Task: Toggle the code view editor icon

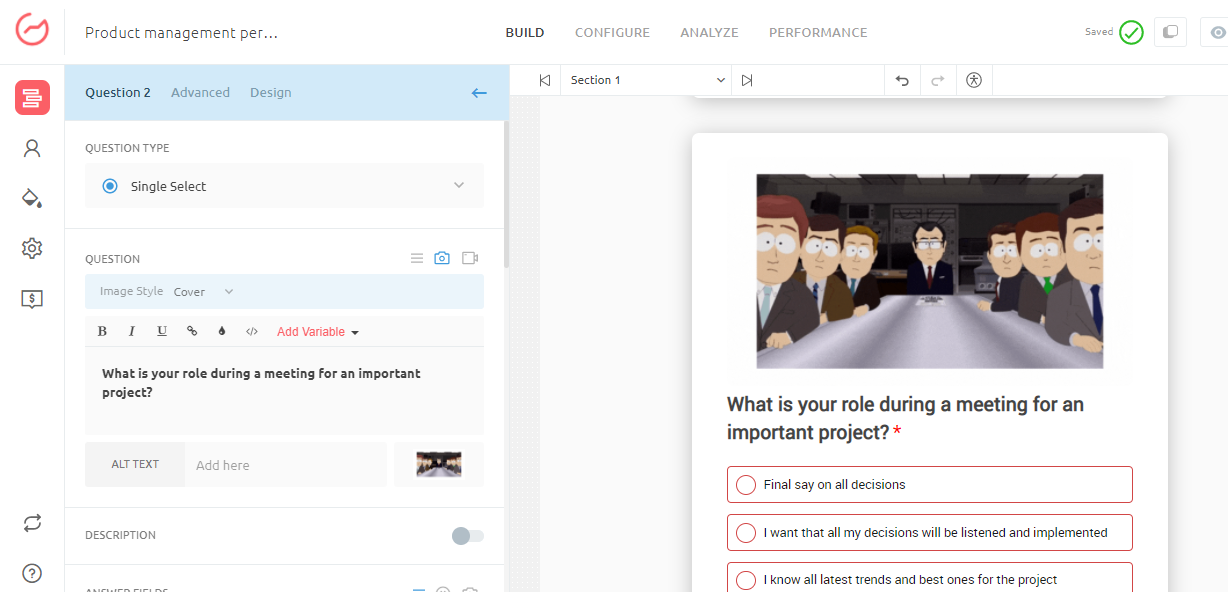Action: tap(252, 331)
